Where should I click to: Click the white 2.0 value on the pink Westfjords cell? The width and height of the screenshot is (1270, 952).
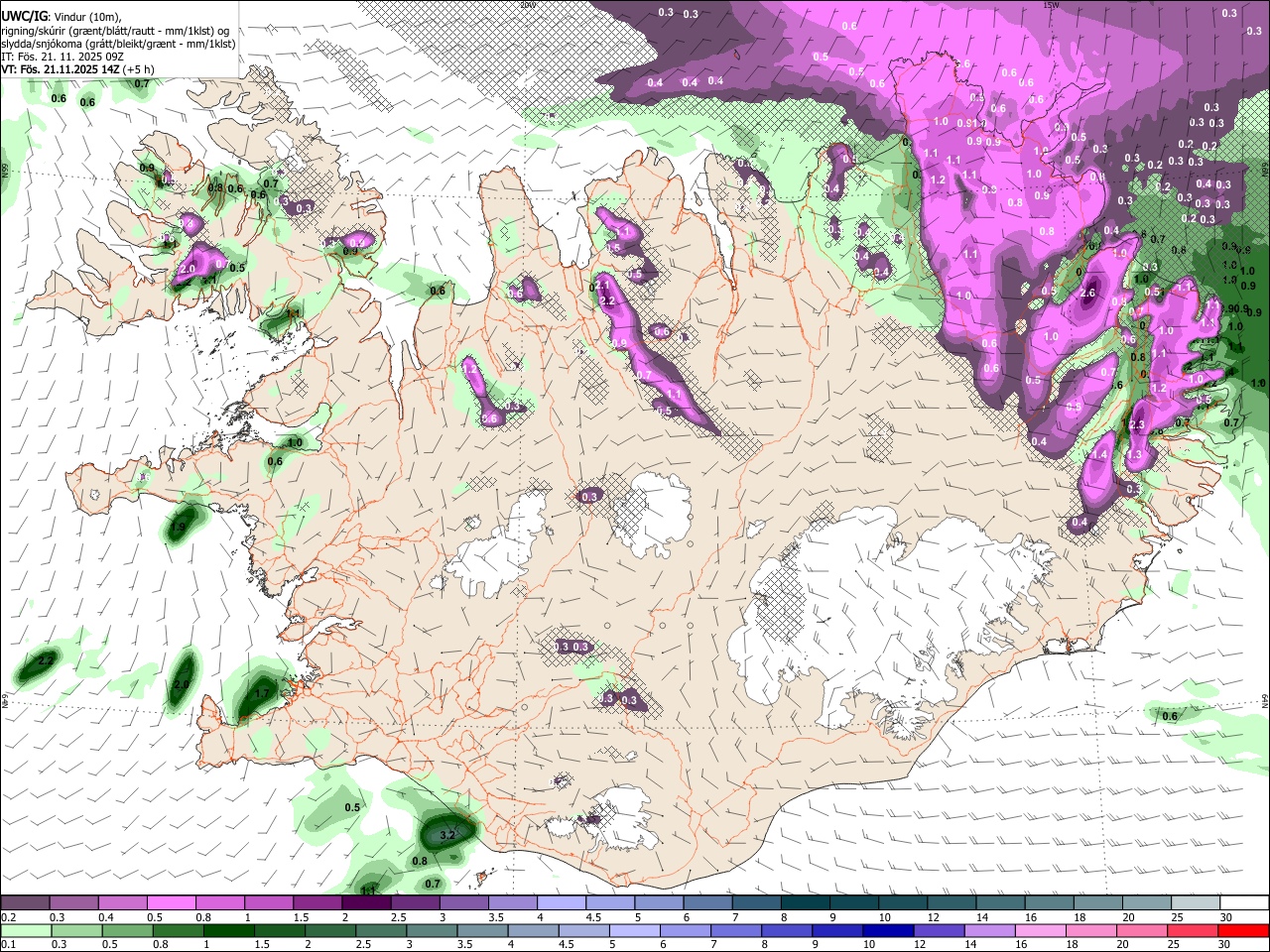coord(187,270)
